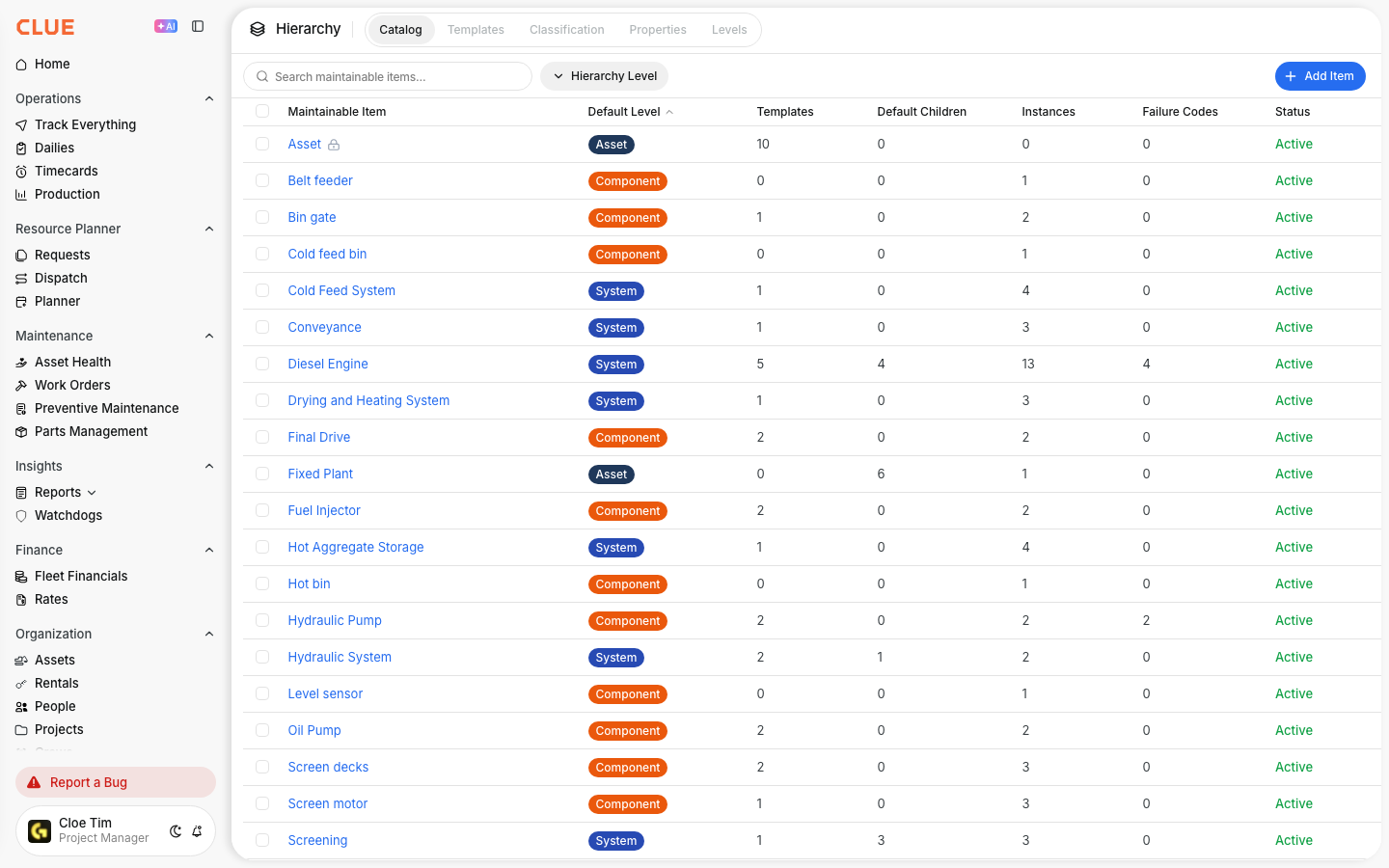Collapse the sidebar panel icon
Screen dimensions: 1389x868
(x=198, y=26)
